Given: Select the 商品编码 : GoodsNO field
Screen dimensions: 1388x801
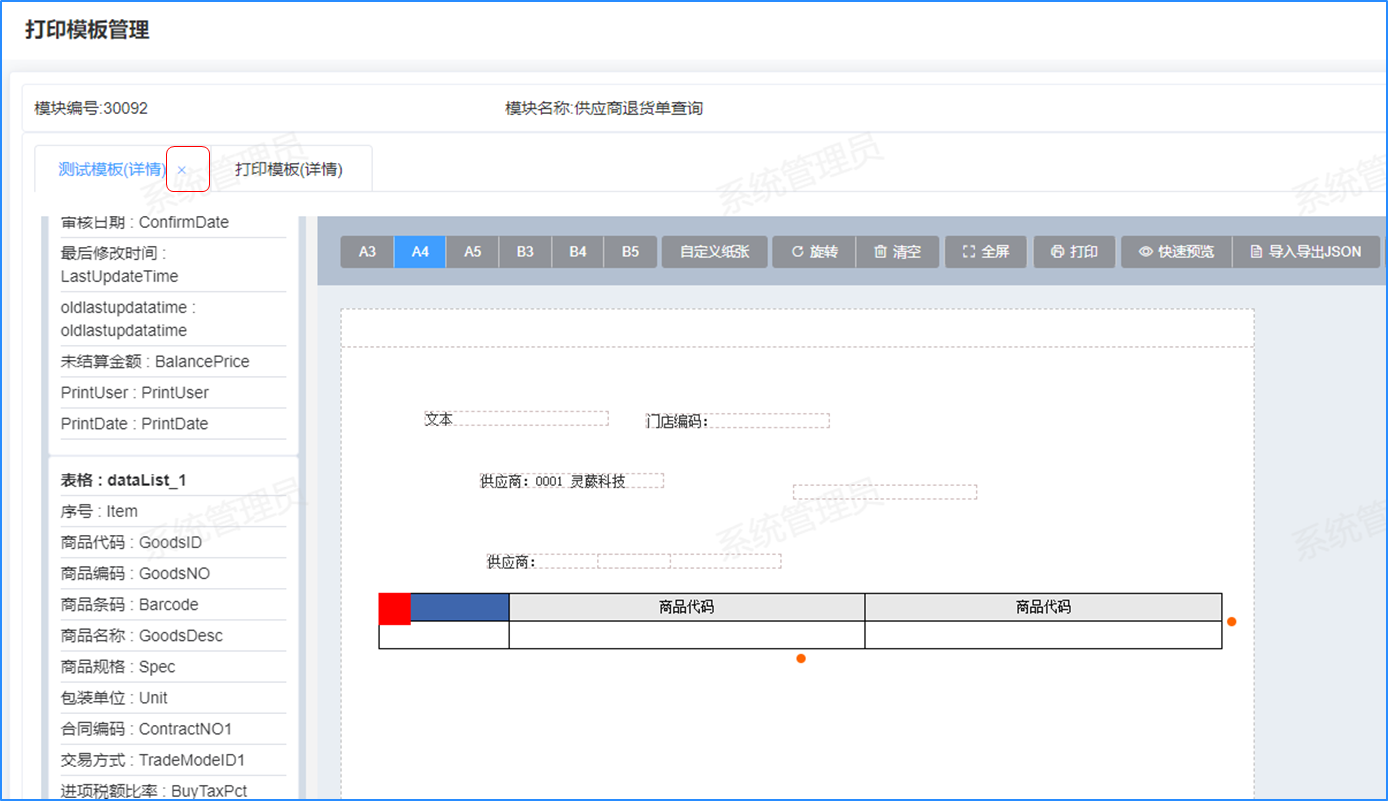Looking at the screenshot, I should tap(173, 574).
